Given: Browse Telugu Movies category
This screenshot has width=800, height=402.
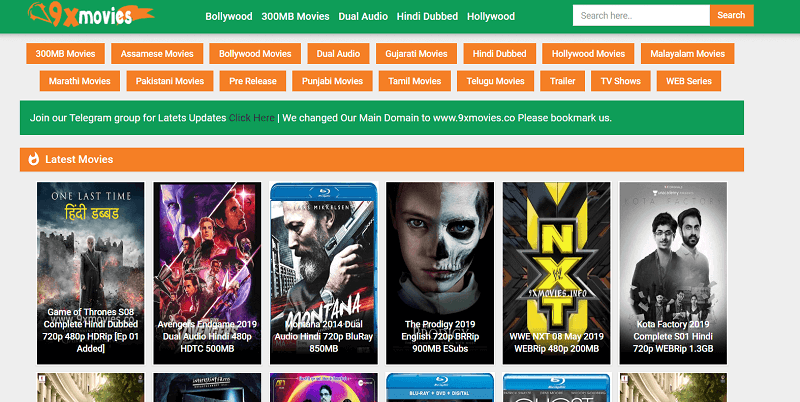Looking at the screenshot, I should [495, 81].
